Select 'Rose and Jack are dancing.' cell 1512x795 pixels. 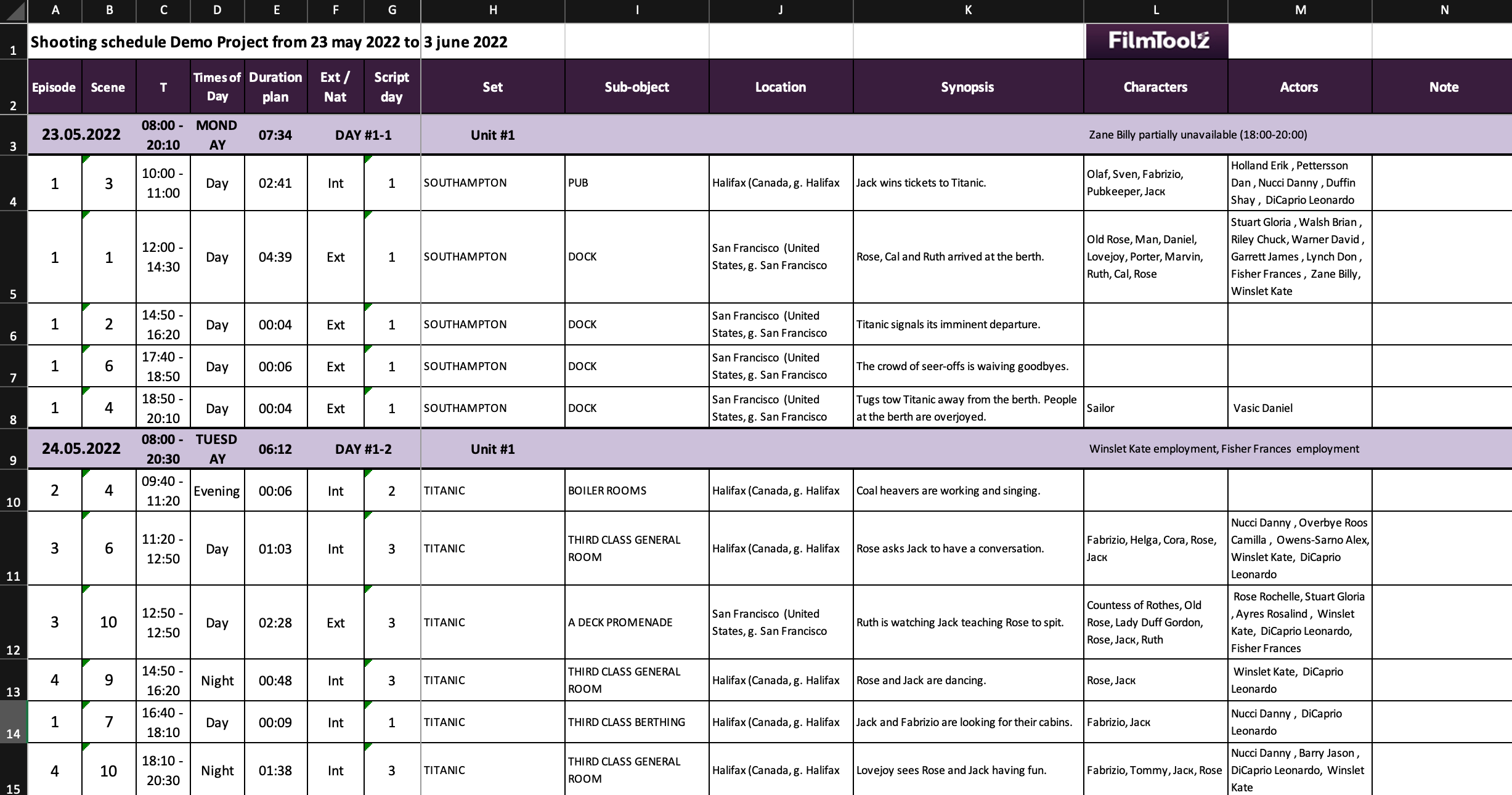coord(968,680)
